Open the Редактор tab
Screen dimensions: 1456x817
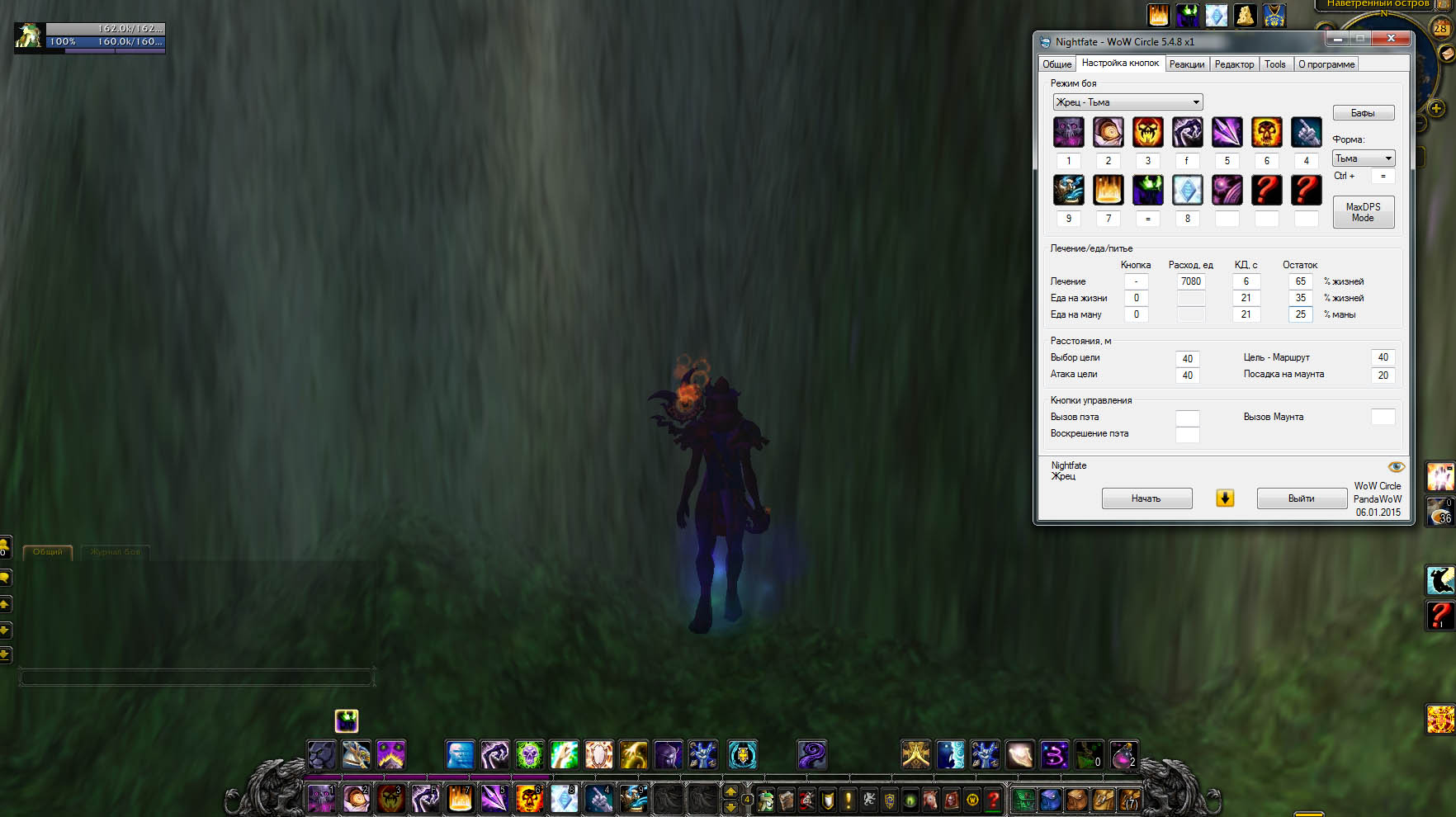(x=1234, y=64)
